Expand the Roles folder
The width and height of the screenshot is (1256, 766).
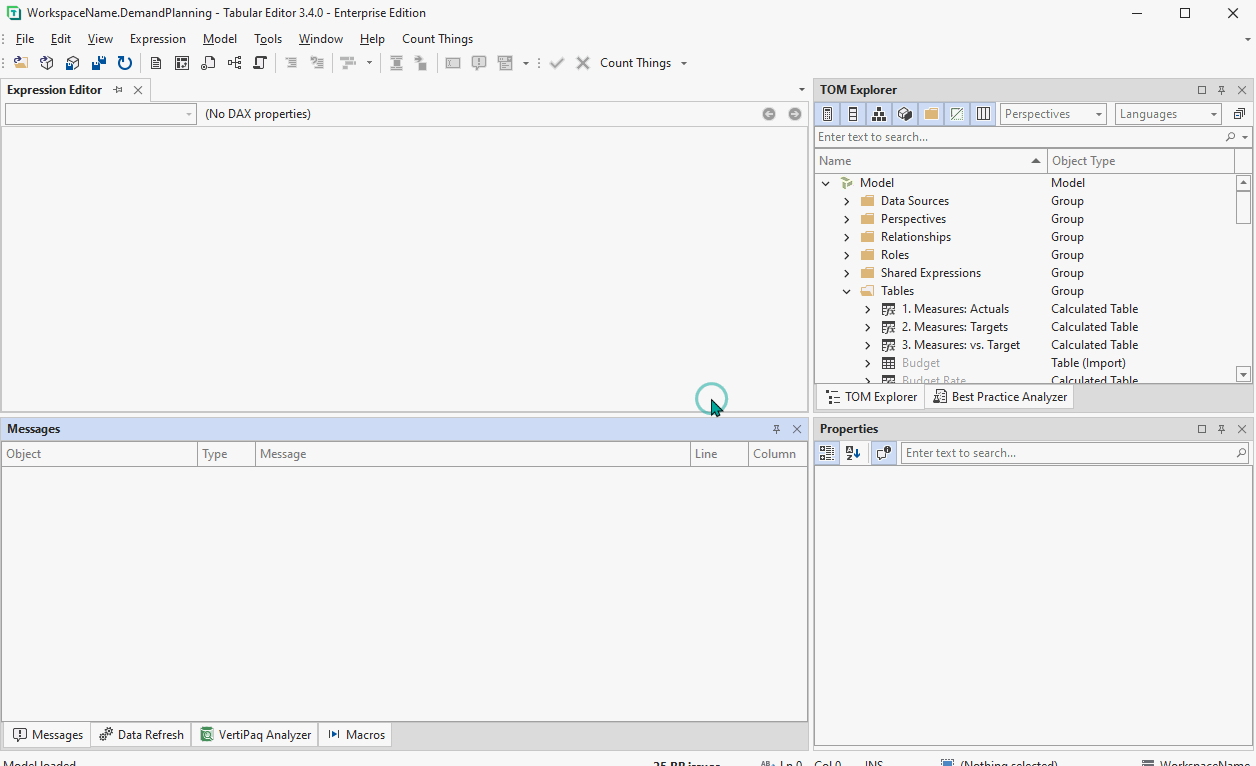(847, 255)
